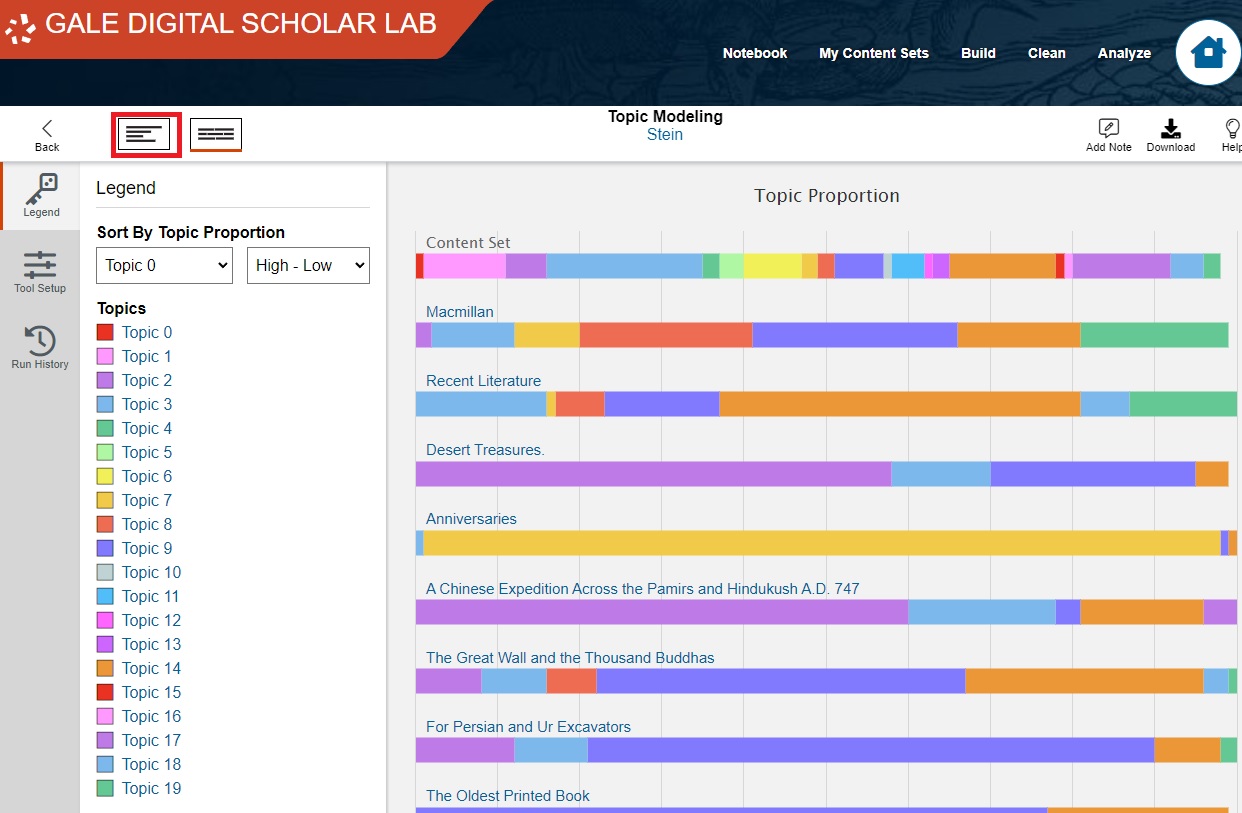Select Topic 2 in the legend
1242x813 pixels.
coord(147,380)
